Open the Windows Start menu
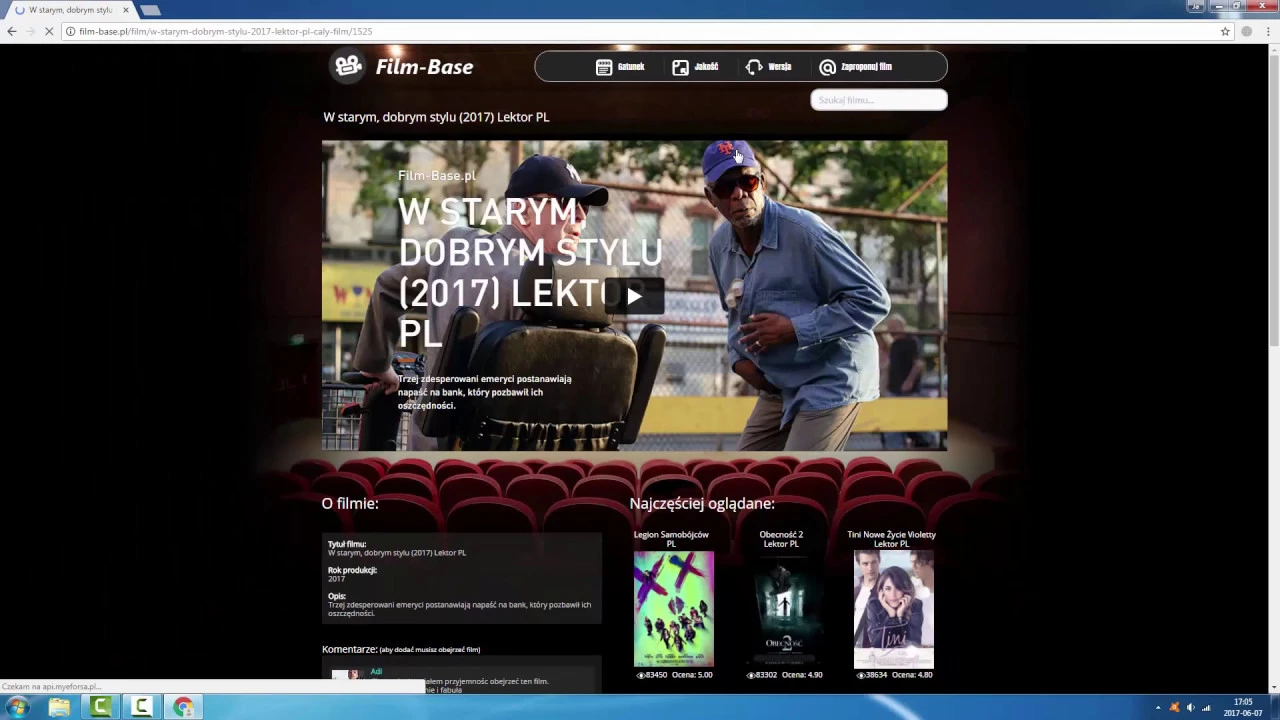 click(x=17, y=707)
